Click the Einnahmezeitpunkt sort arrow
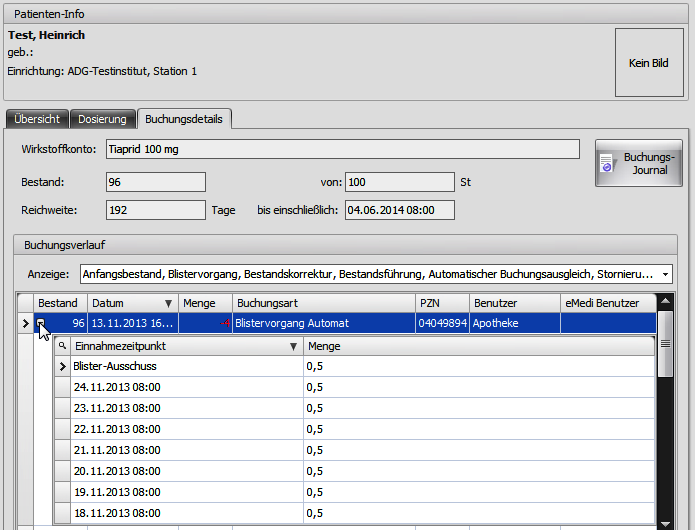Screen dimensions: 695x530 tap(293, 347)
